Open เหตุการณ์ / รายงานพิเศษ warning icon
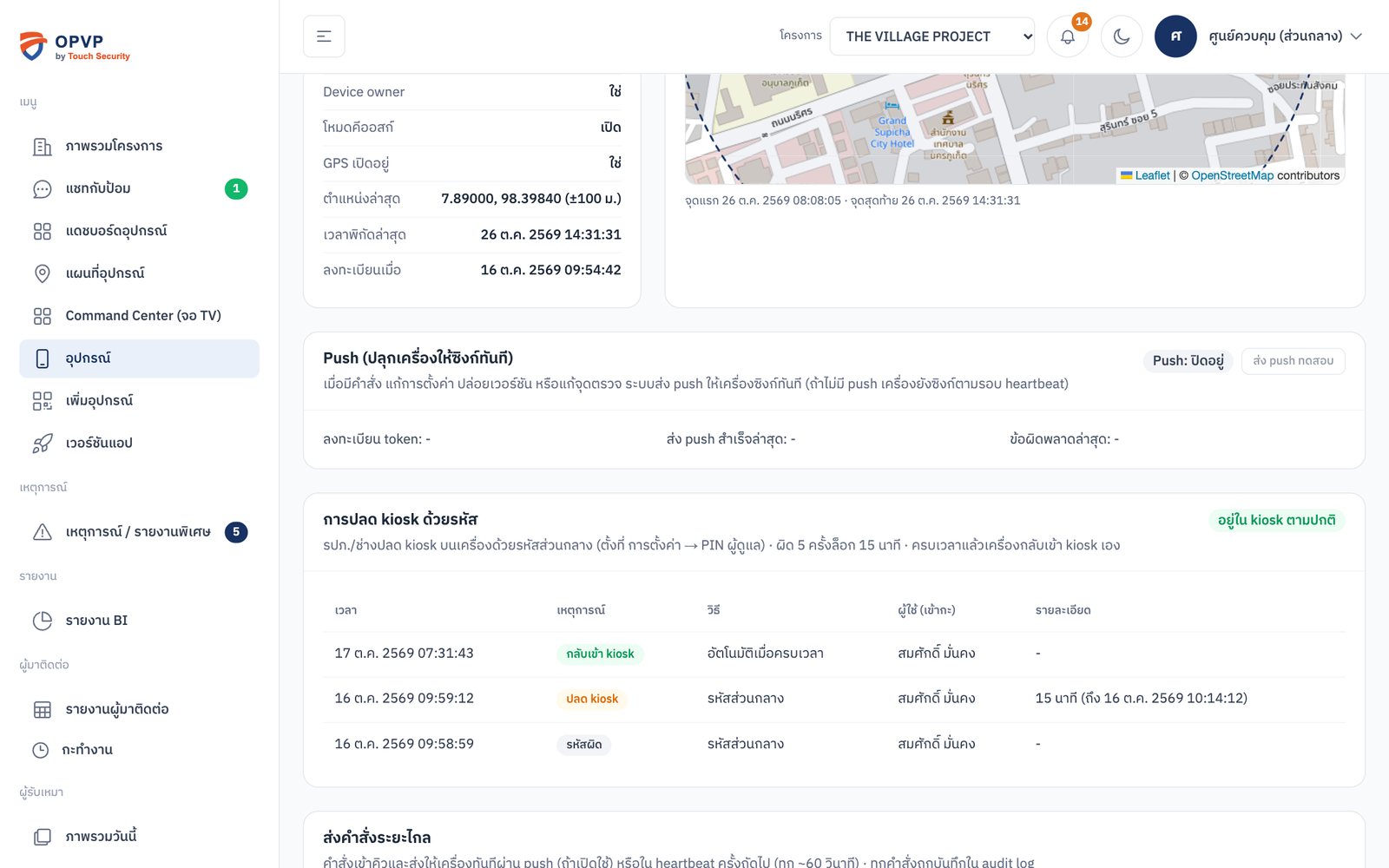This screenshot has width=1389, height=868. pyautogui.click(x=43, y=532)
